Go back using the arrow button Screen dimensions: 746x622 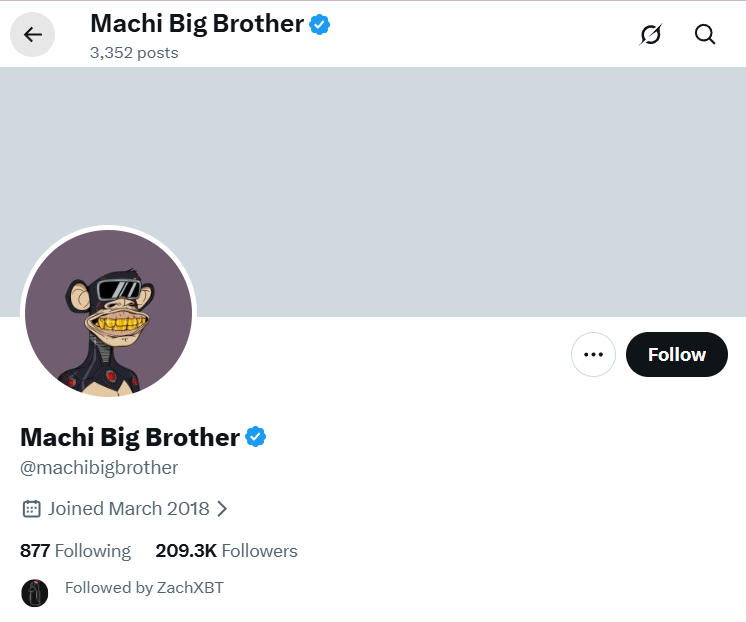click(x=33, y=35)
